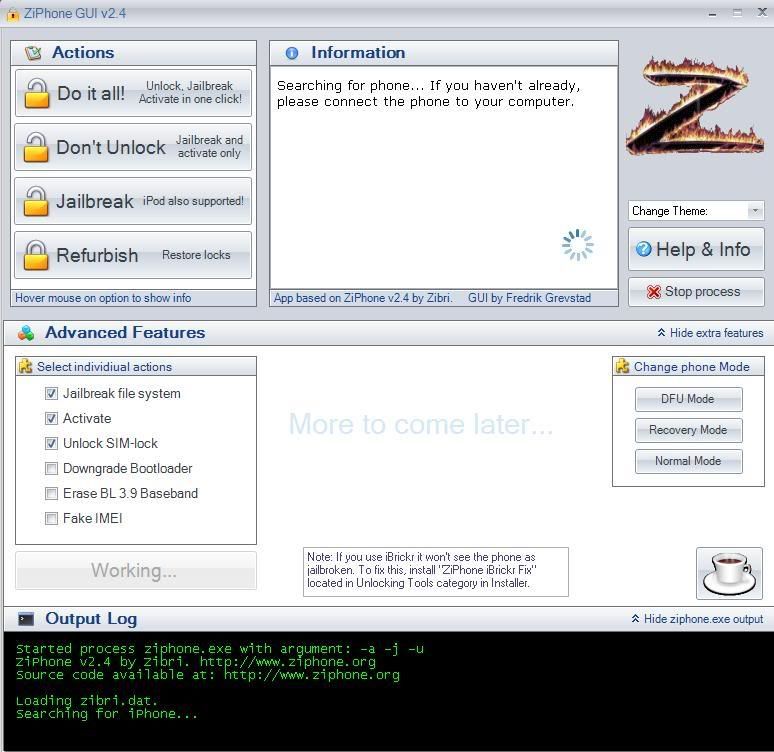
Task: Click the Select individual actions puzzle icon
Action: pyautogui.click(x=26, y=366)
